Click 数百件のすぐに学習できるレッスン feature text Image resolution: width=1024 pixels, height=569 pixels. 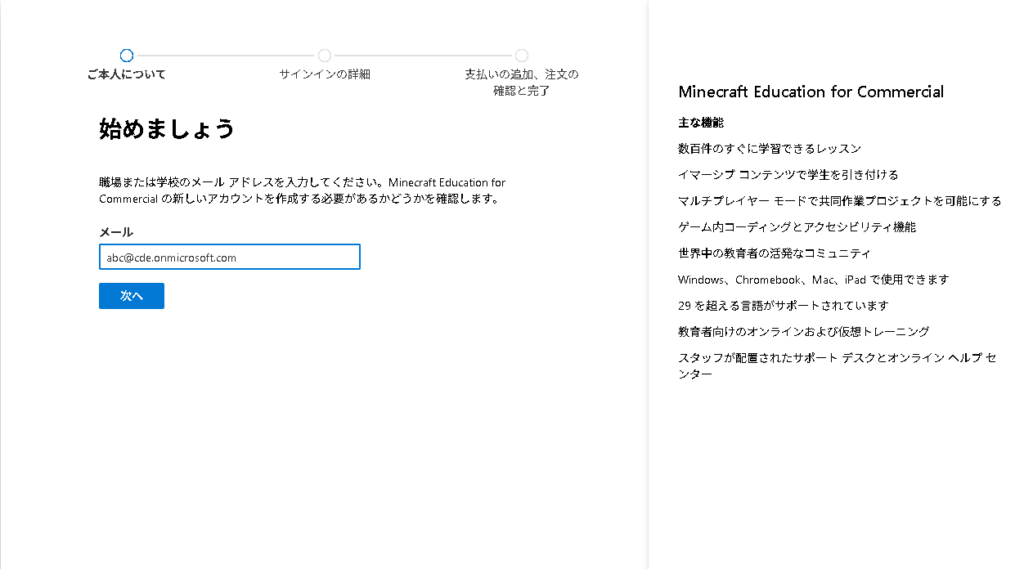[769, 149]
